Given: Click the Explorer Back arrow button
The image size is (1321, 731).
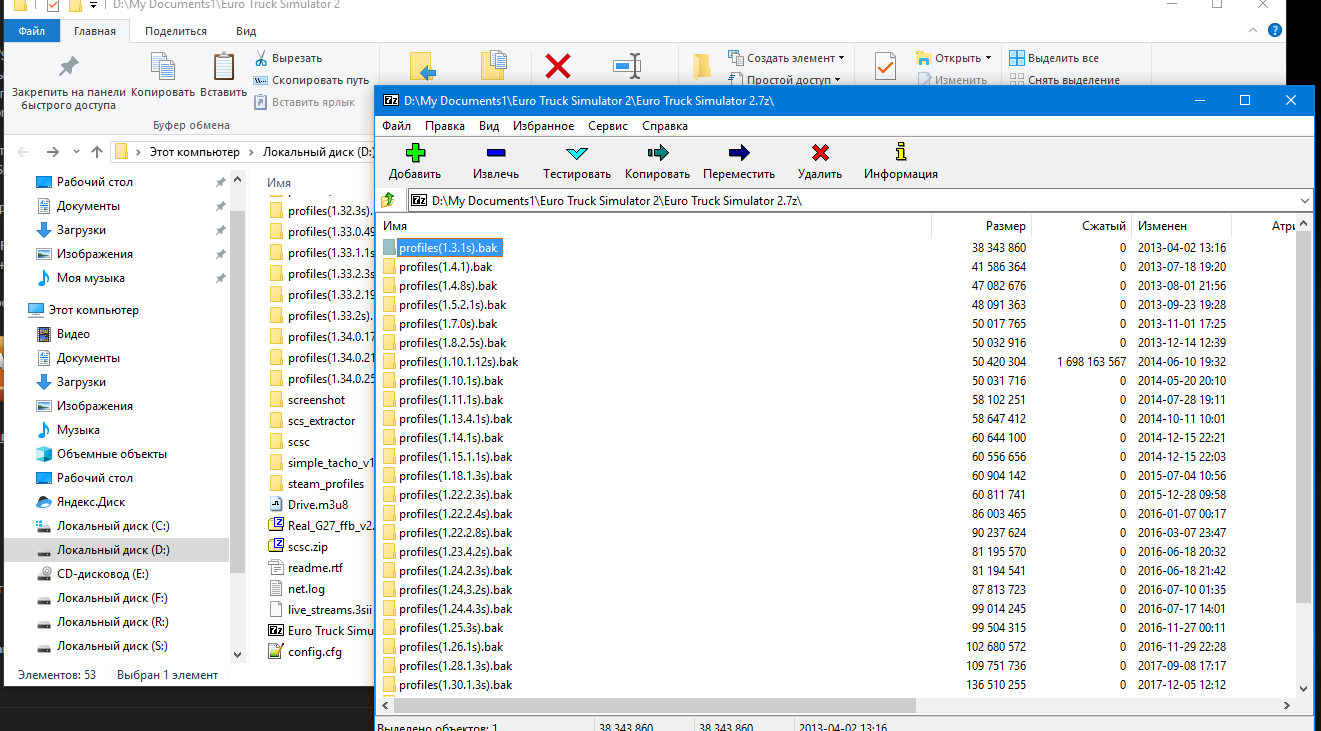Looking at the screenshot, I should [x=24, y=152].
